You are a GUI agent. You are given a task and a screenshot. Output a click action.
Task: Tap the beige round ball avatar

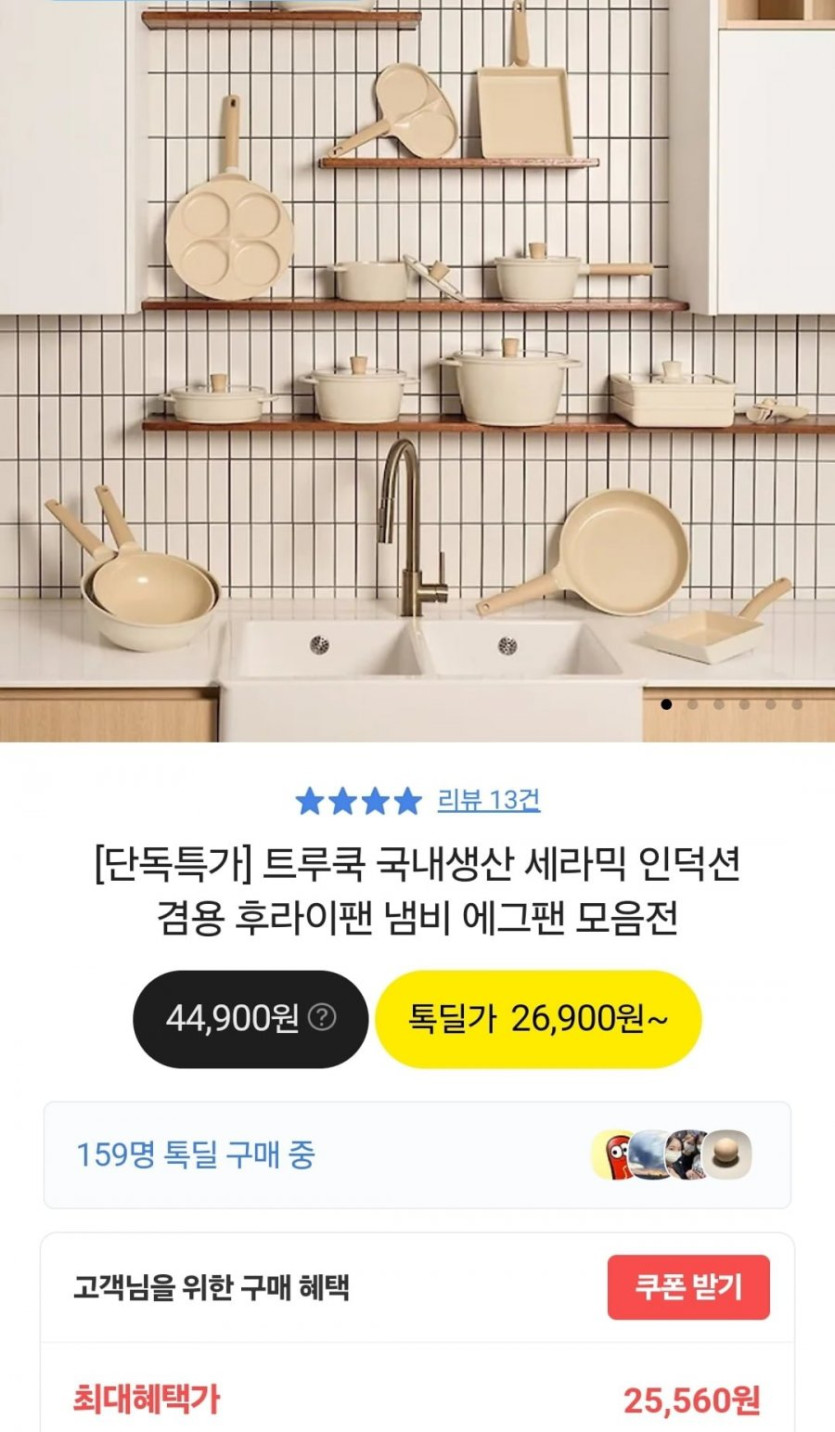click(727, 1155)
